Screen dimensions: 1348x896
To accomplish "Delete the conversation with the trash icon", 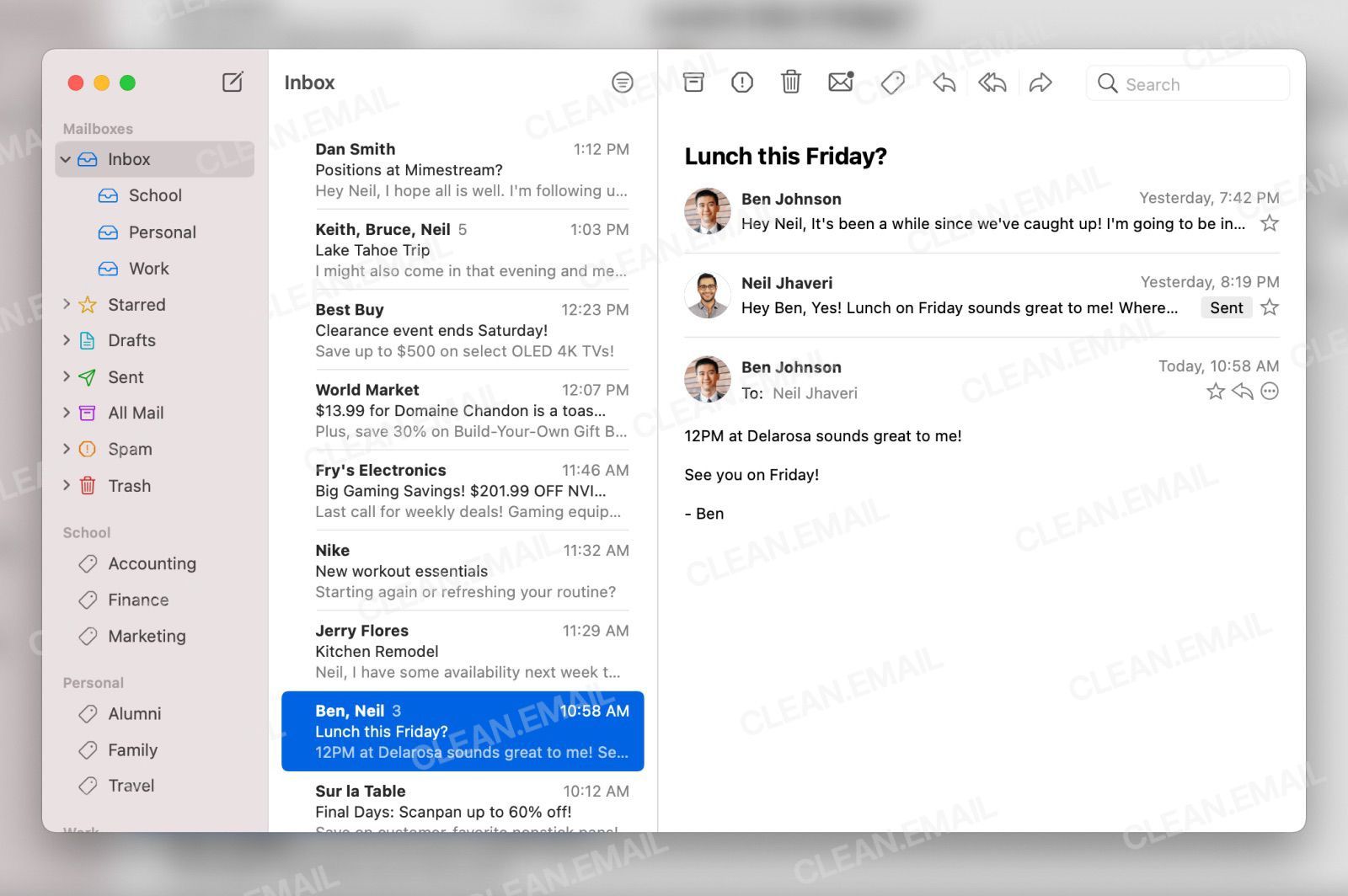I will (790, 82).
